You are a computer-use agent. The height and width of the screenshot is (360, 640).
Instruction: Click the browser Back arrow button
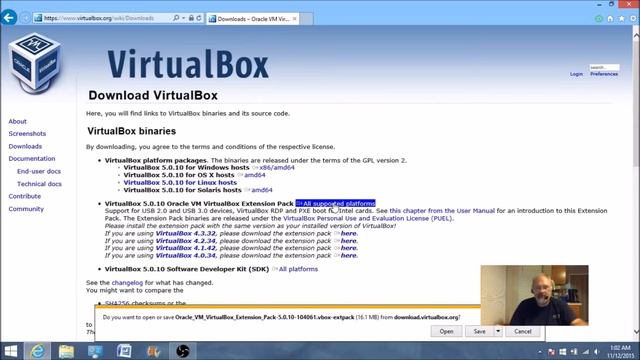click(9, 18)
